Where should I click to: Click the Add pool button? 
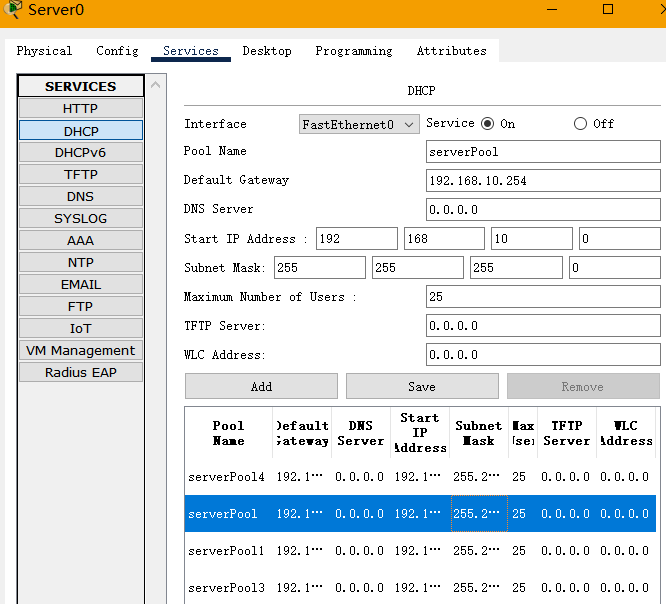[261, 387]
